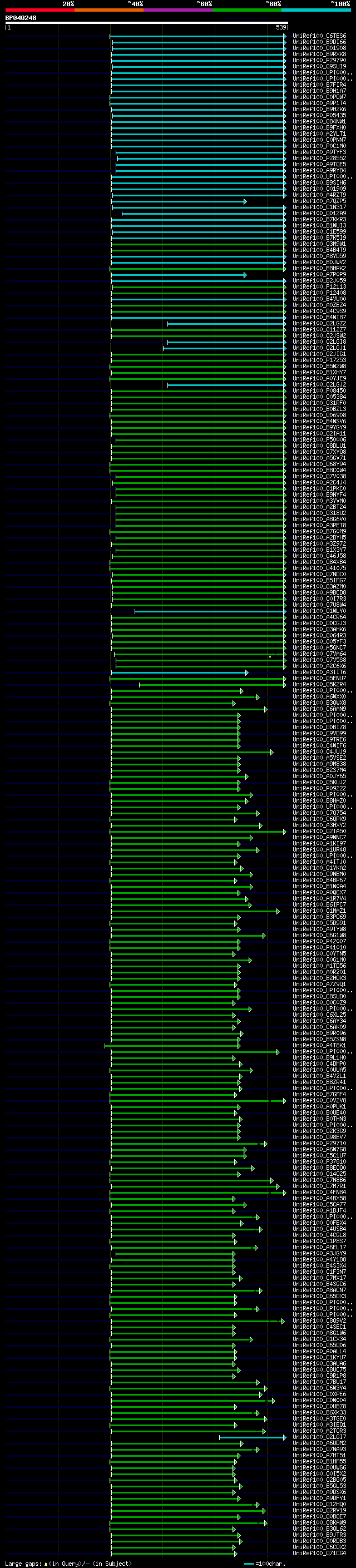Pick the UniRef100_C1KYU7 row label
Image resolution: width=356 pixels, height=1568 pixels.
click(319, 1357)
